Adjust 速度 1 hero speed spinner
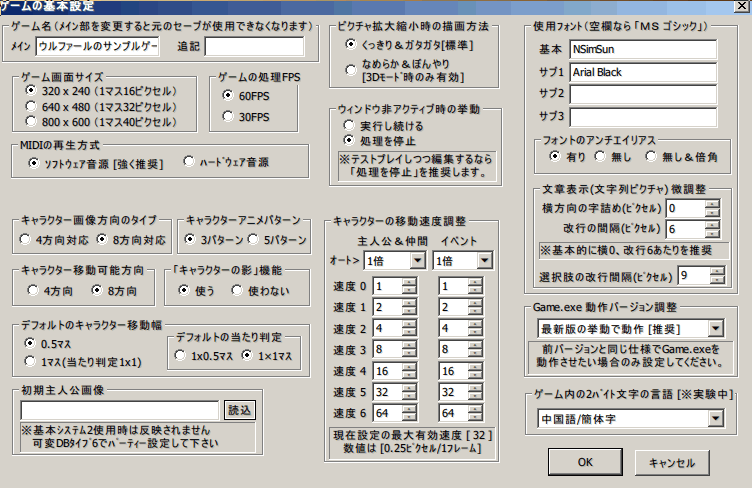This screenshot has width=752, height=488. 409,307
